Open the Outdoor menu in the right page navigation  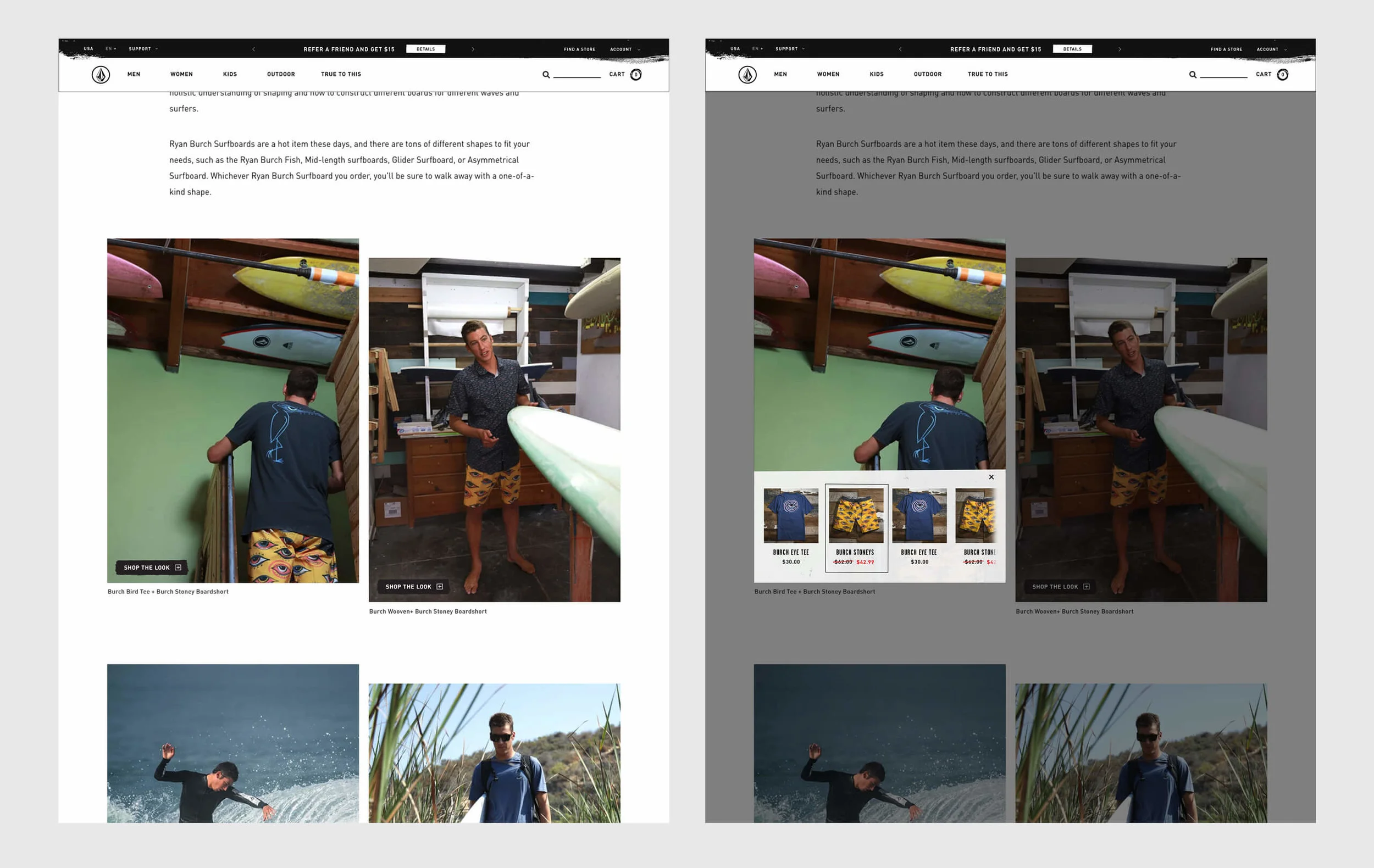pyautogui.click(x=927, y=74)
